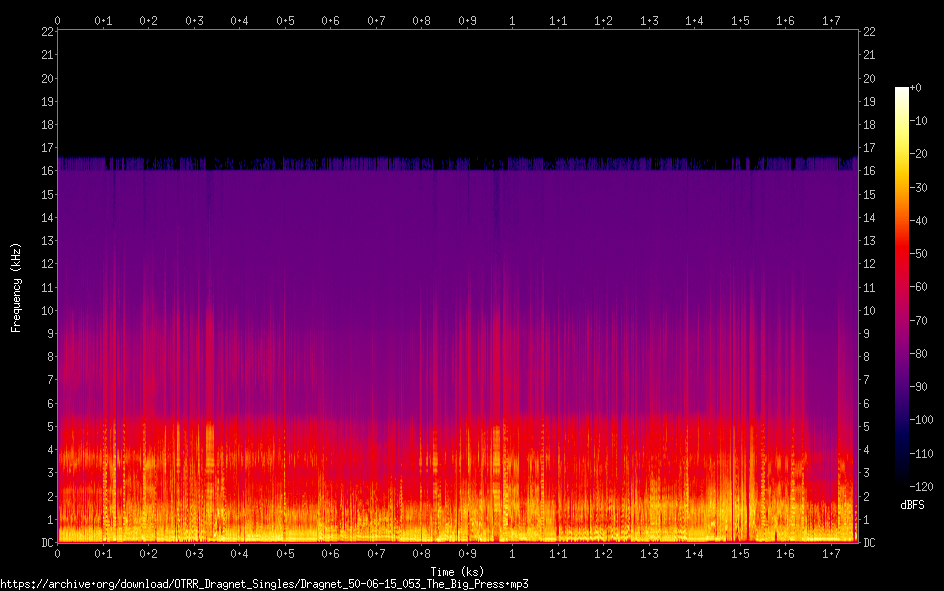Click the archive.org download URL at bottom
Image resolution: width=944 pixels, height=591 pixels.
(264, 583)
